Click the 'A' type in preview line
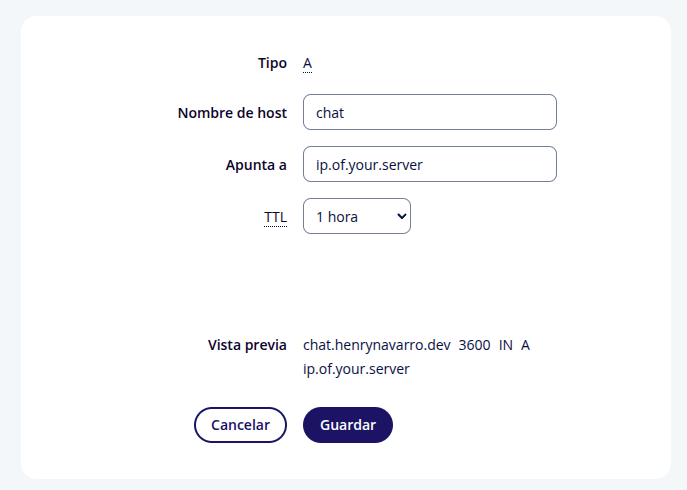Screen dimensions: 687x490 tap(525, 345)
